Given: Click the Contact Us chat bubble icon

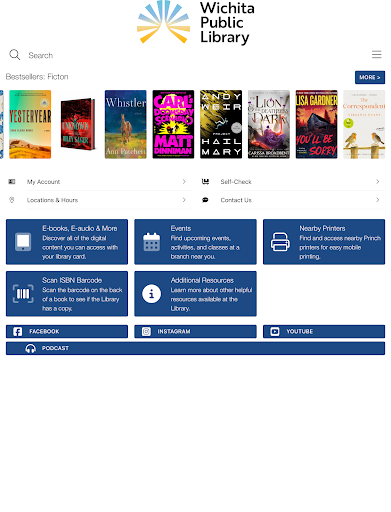Looking at the screenshot, I should (205, 200).
